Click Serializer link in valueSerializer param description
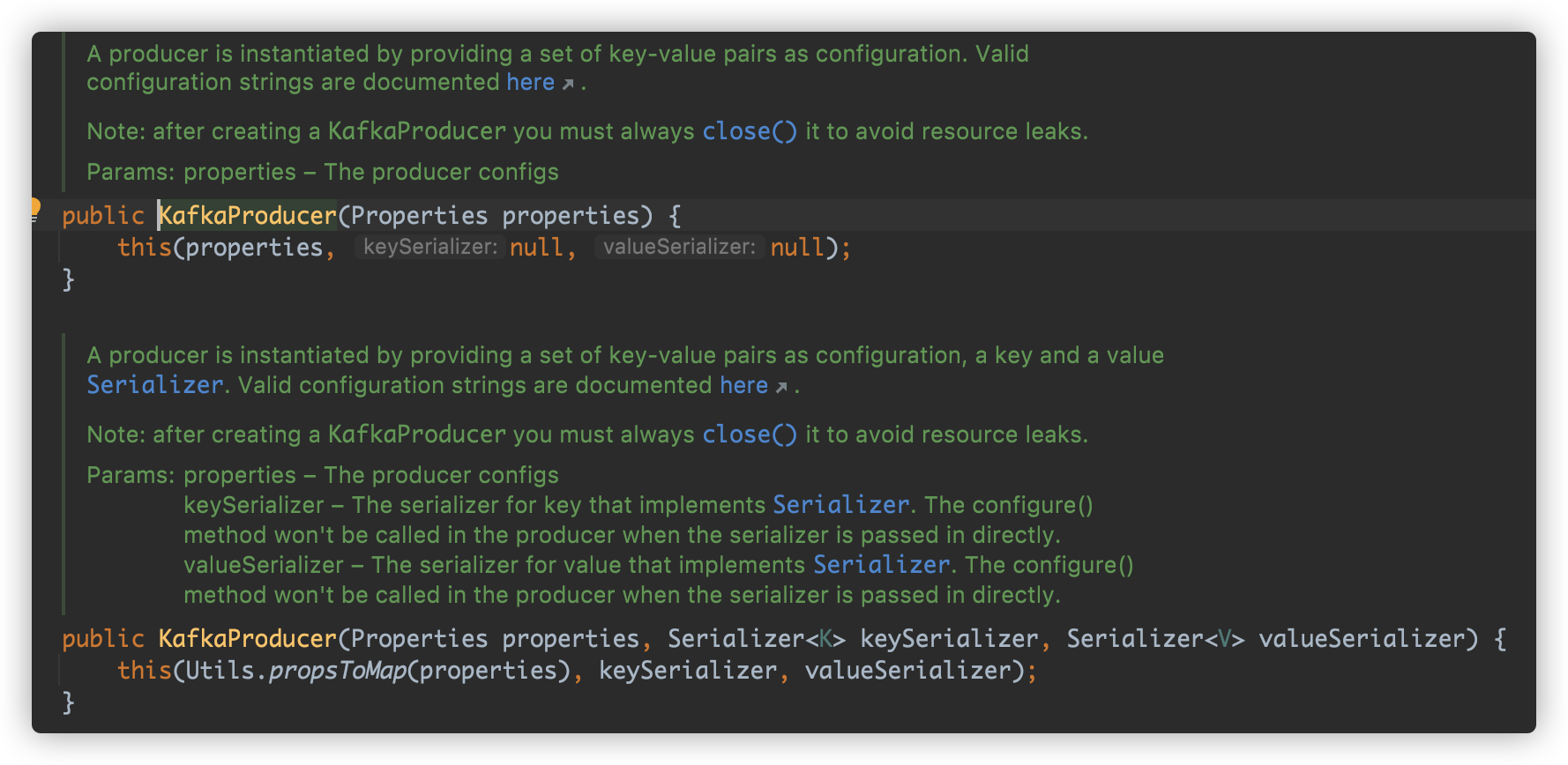The width and height of the screenshot is (1568, 765). (881, 565)
